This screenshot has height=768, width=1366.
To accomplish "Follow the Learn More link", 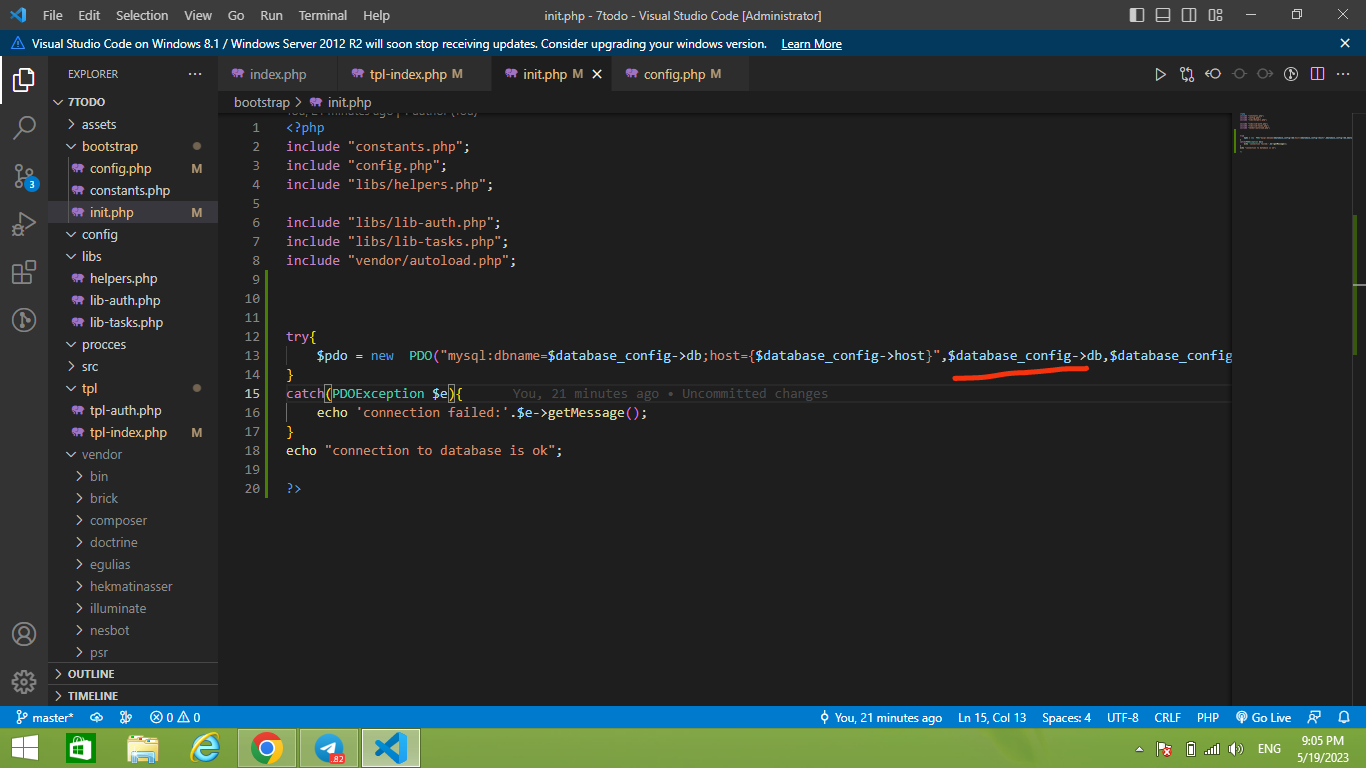I will [x=811, y=44].
